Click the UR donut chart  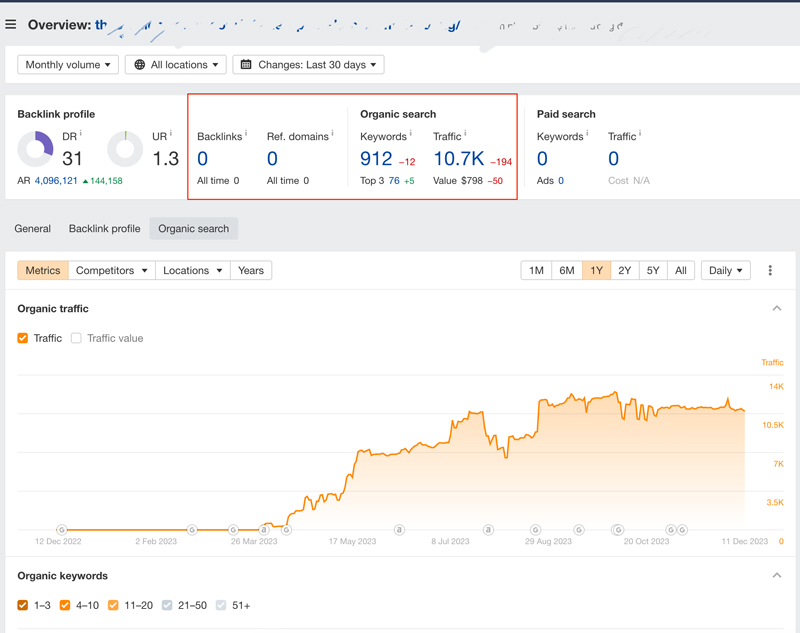tap(125, 149)
